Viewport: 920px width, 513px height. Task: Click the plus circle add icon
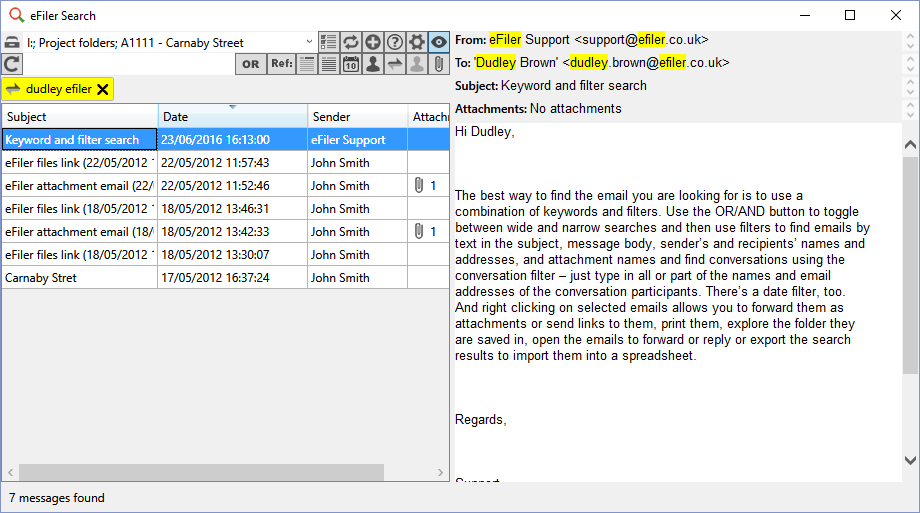(373, 42)
